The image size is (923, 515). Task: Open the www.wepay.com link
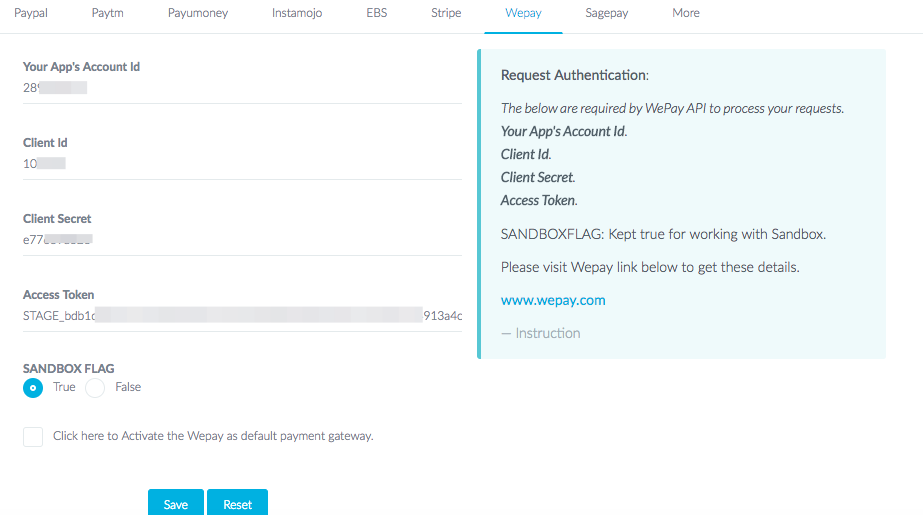pos(553,300)
